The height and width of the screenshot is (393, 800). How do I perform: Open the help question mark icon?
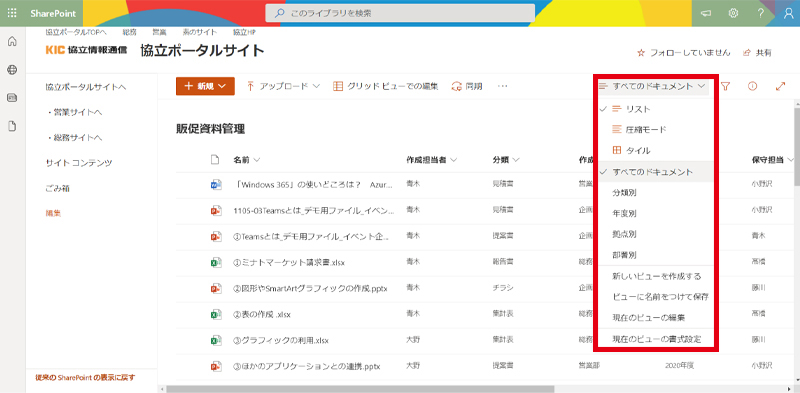point(760,13)
